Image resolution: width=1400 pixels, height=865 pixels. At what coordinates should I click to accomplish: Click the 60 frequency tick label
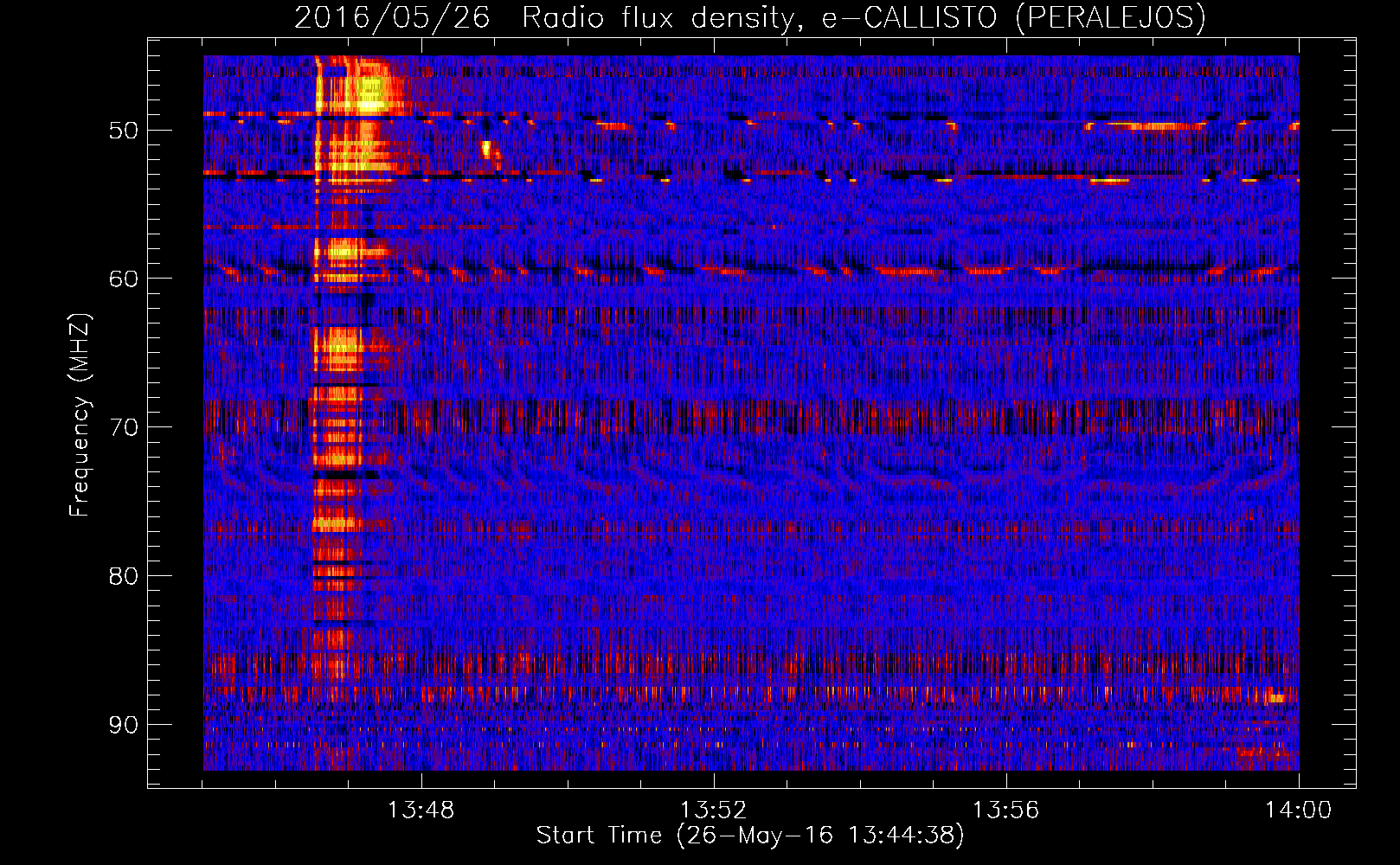click(123, 279)
